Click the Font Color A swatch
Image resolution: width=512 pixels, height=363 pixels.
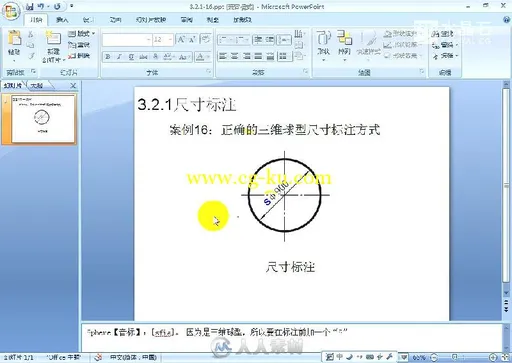pyautogui.click(x=200, y=57)
